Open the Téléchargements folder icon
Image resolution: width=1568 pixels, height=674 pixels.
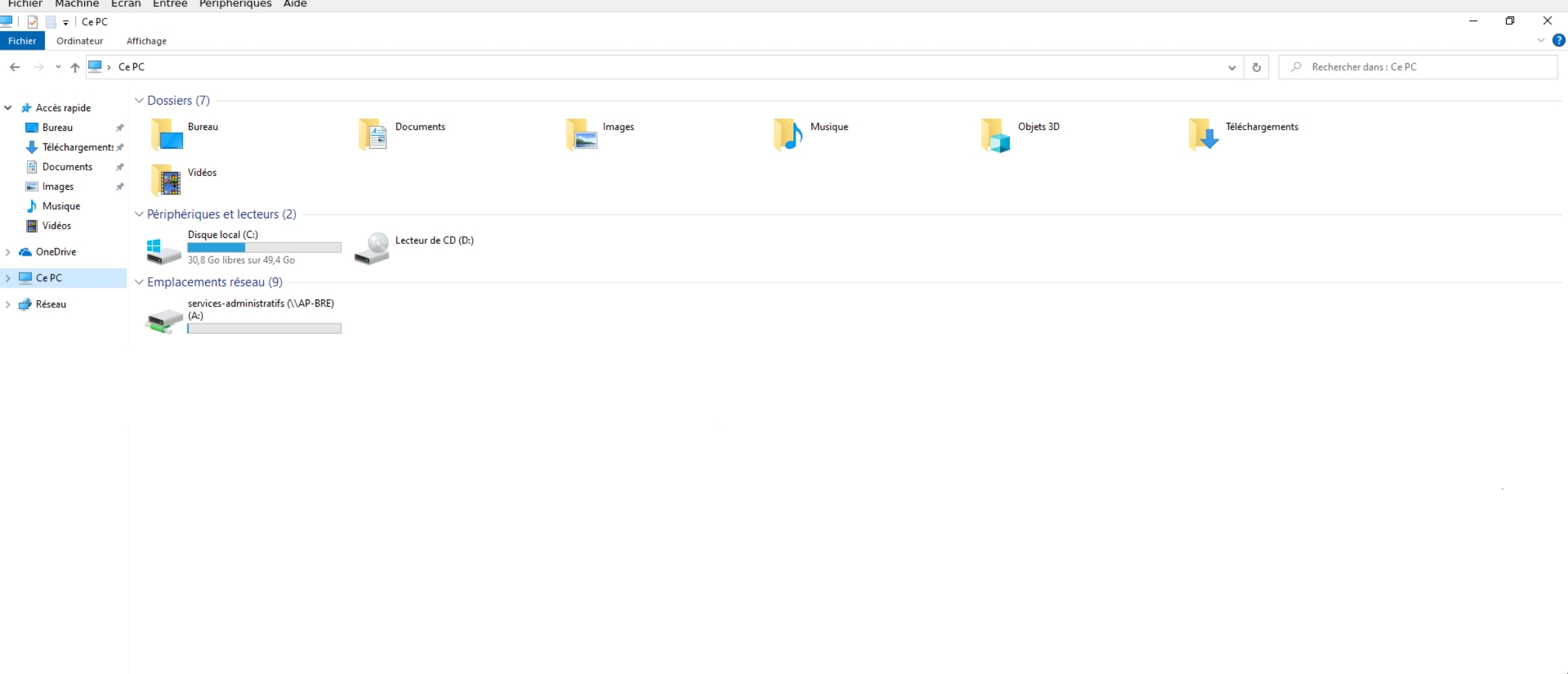(1203, 135)
